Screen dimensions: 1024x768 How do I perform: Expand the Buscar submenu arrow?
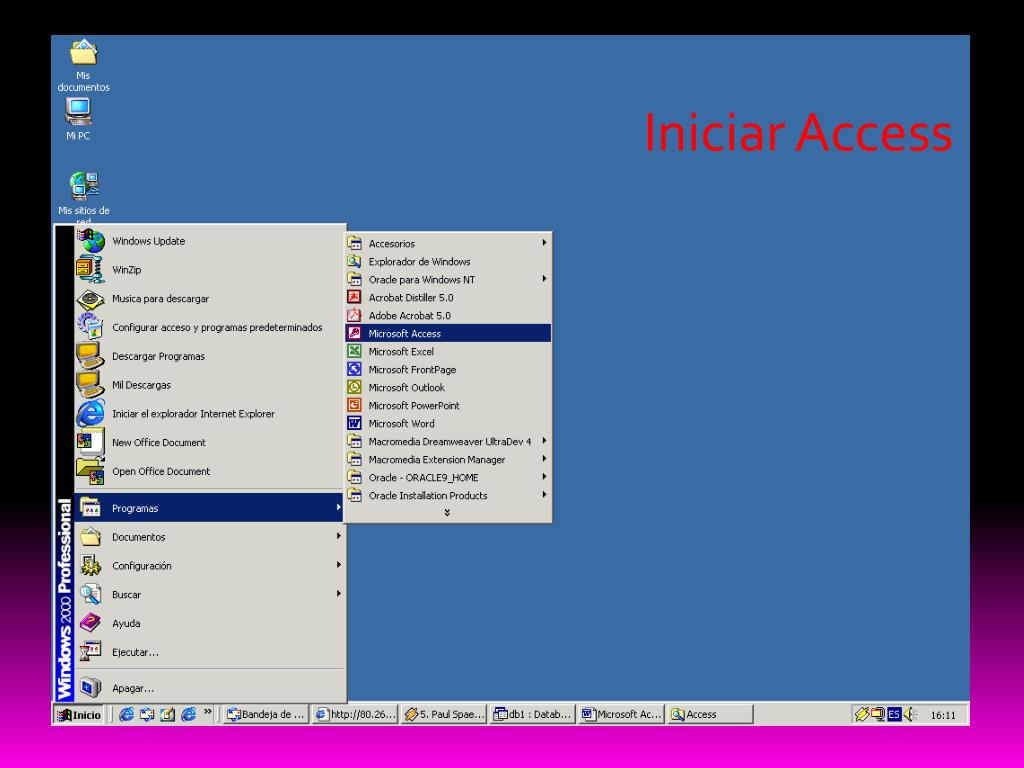[338, 594]
